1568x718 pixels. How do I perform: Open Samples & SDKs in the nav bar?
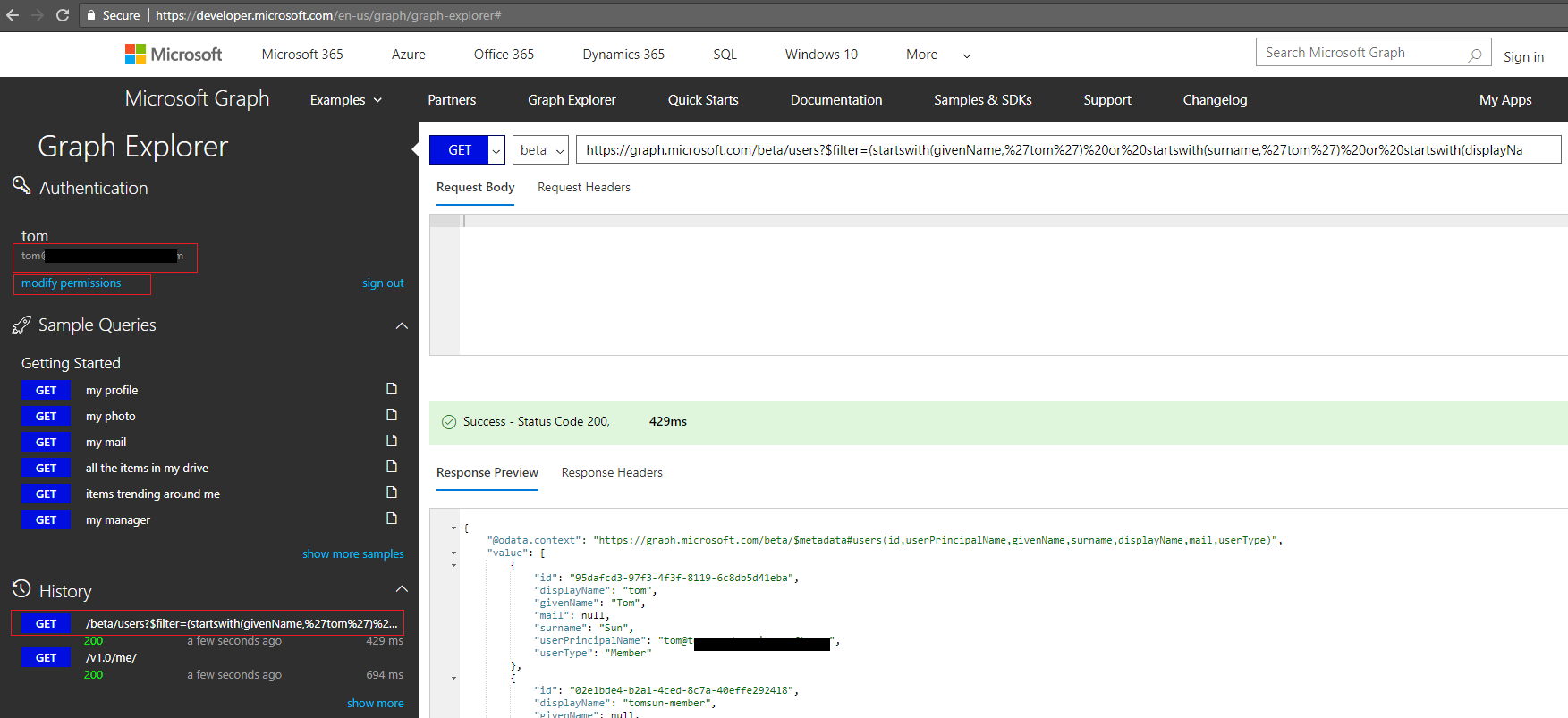983,100
